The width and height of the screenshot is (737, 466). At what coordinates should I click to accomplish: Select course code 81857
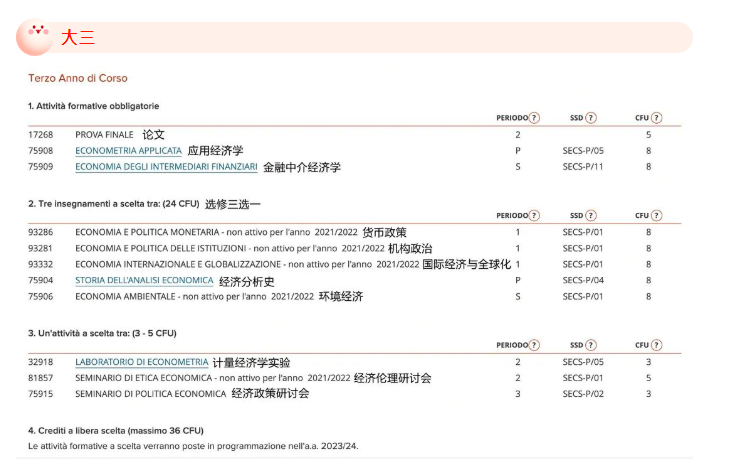[41, 378]
